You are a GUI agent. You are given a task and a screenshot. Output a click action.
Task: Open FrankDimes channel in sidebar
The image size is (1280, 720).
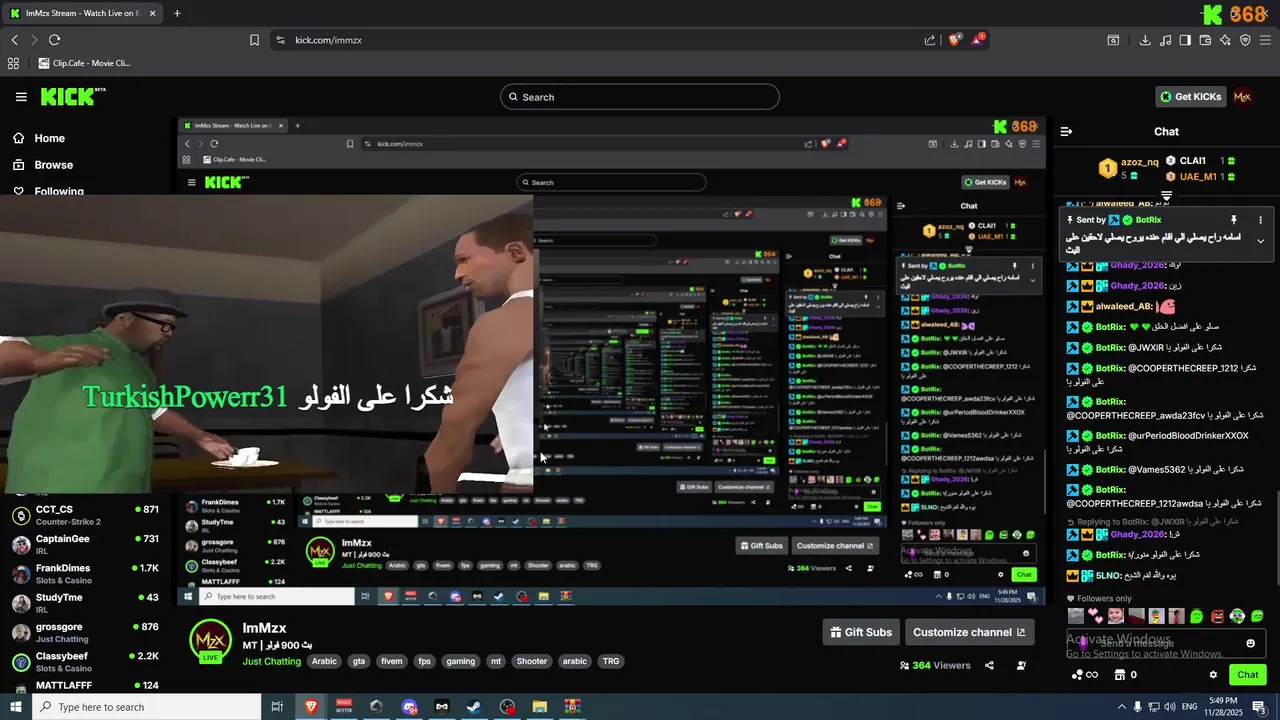pyautogui.click(x=86, y=574)
